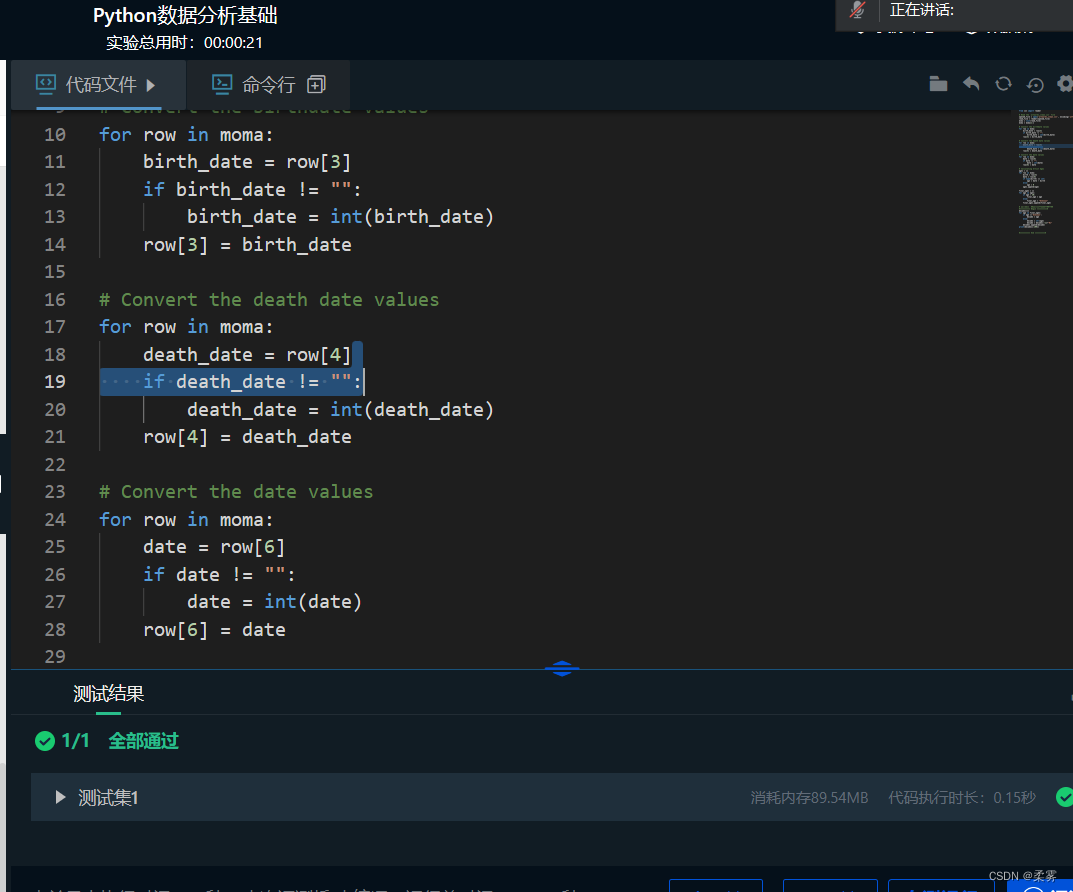
Task: Click the code minimap overview
Action: 1043,172
